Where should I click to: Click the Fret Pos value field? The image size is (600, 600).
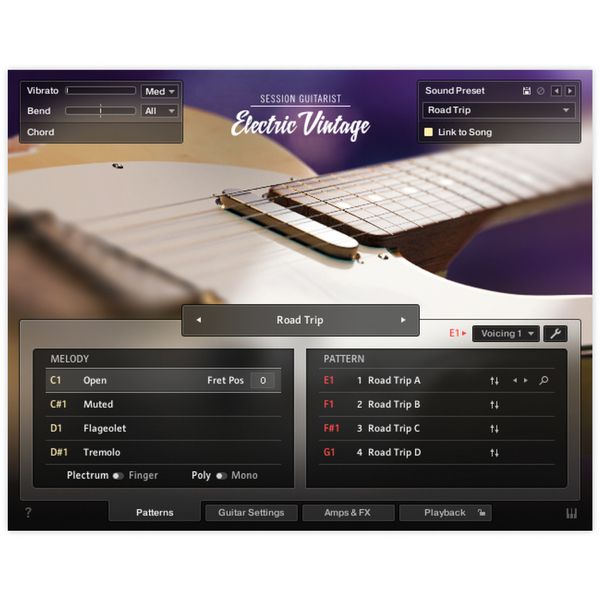tap(263, 380)
